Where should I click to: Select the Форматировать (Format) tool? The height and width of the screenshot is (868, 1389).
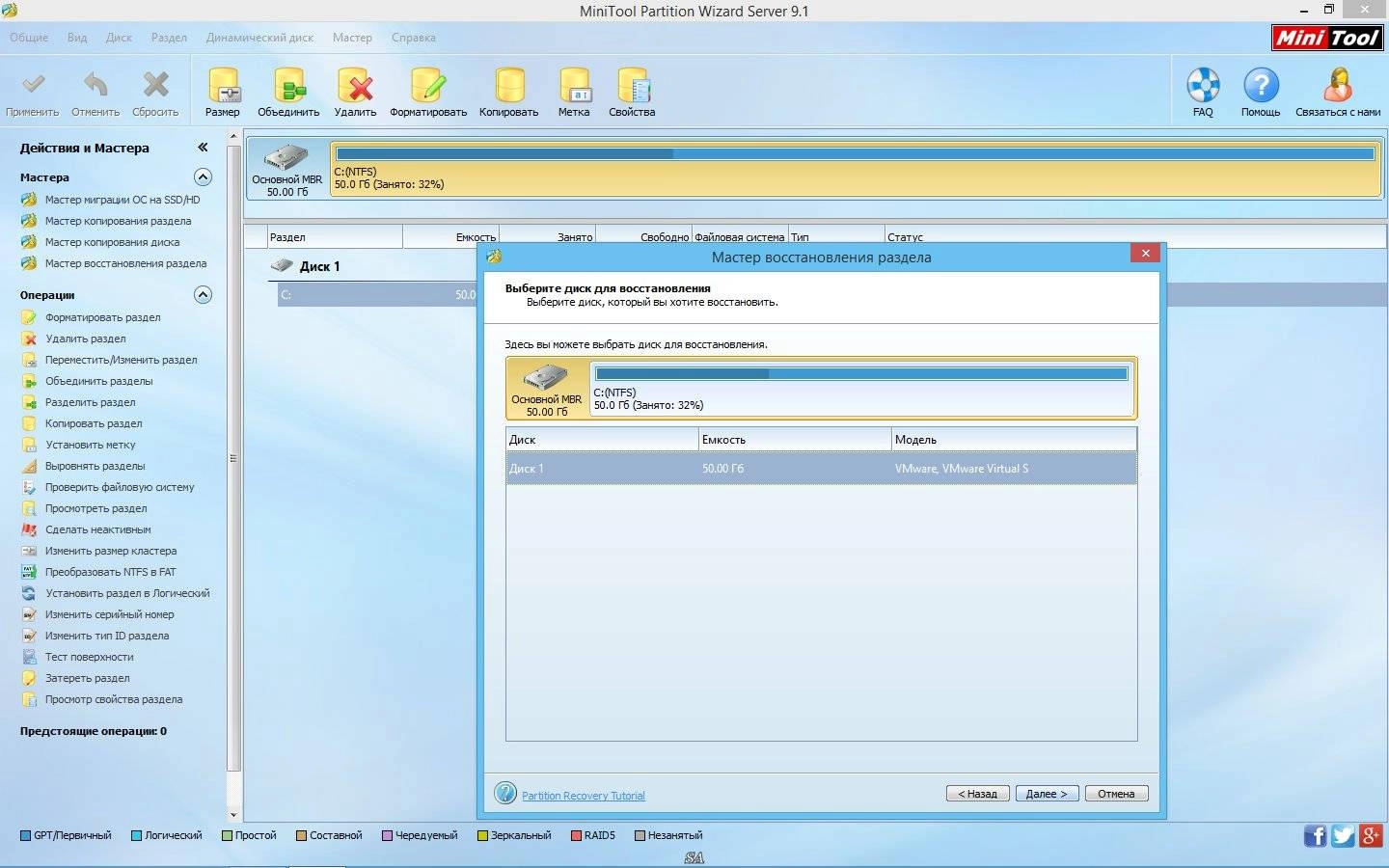coord(428,93)
